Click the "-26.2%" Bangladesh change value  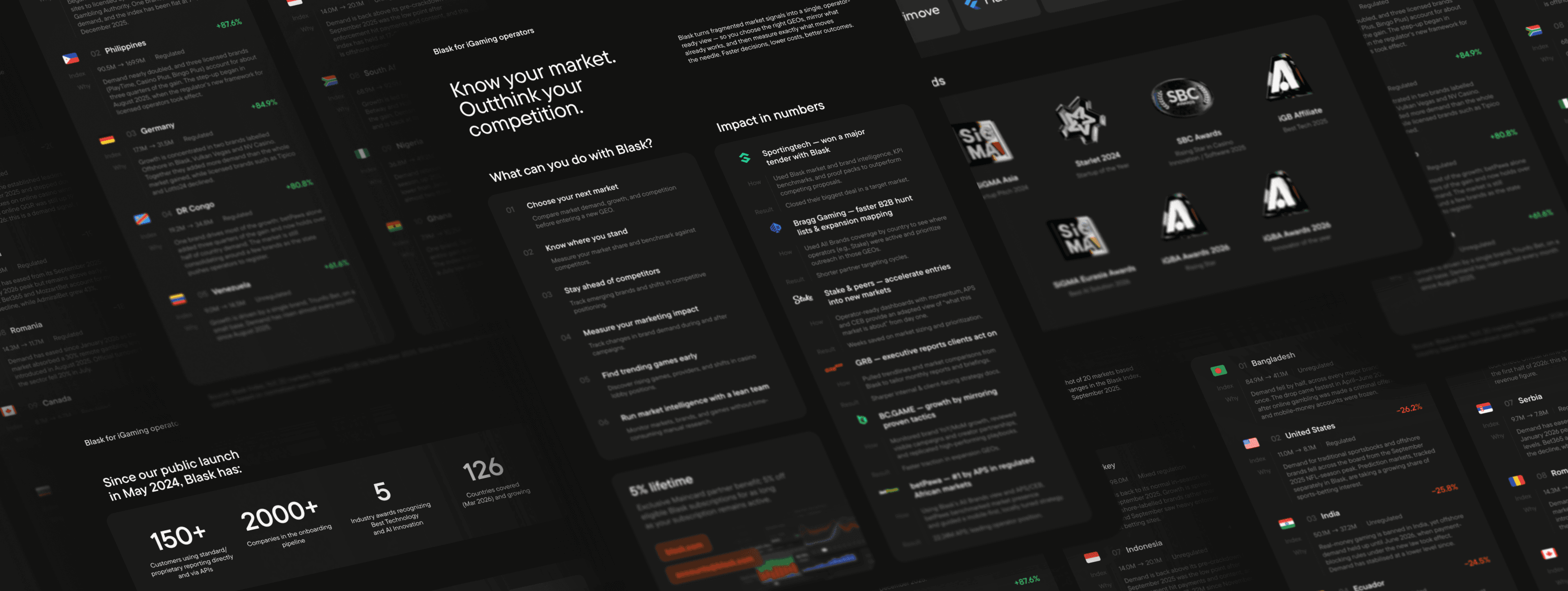(x=1409, y=409)
